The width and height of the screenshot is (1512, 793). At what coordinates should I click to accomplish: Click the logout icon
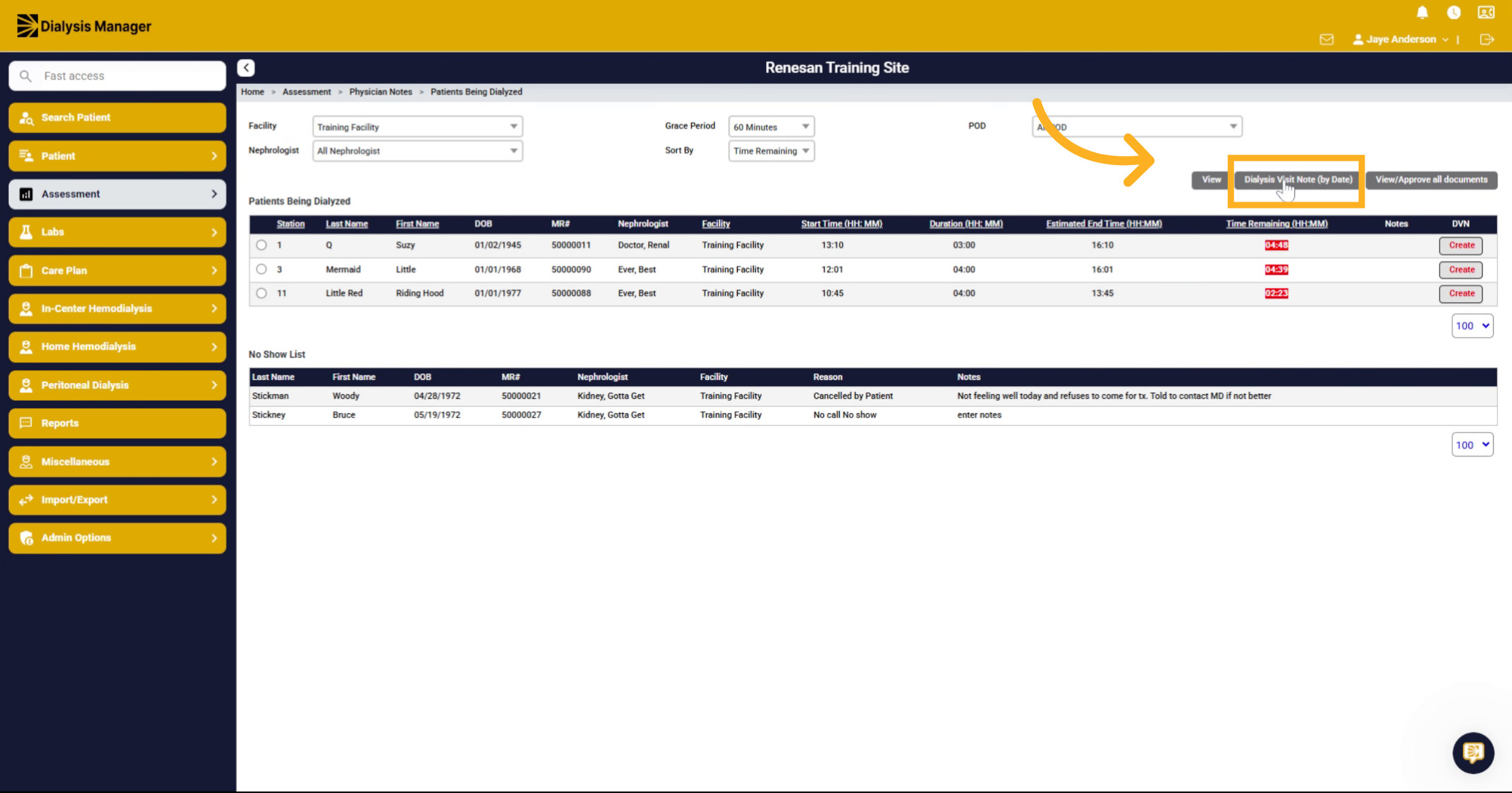click(1487, 39)
